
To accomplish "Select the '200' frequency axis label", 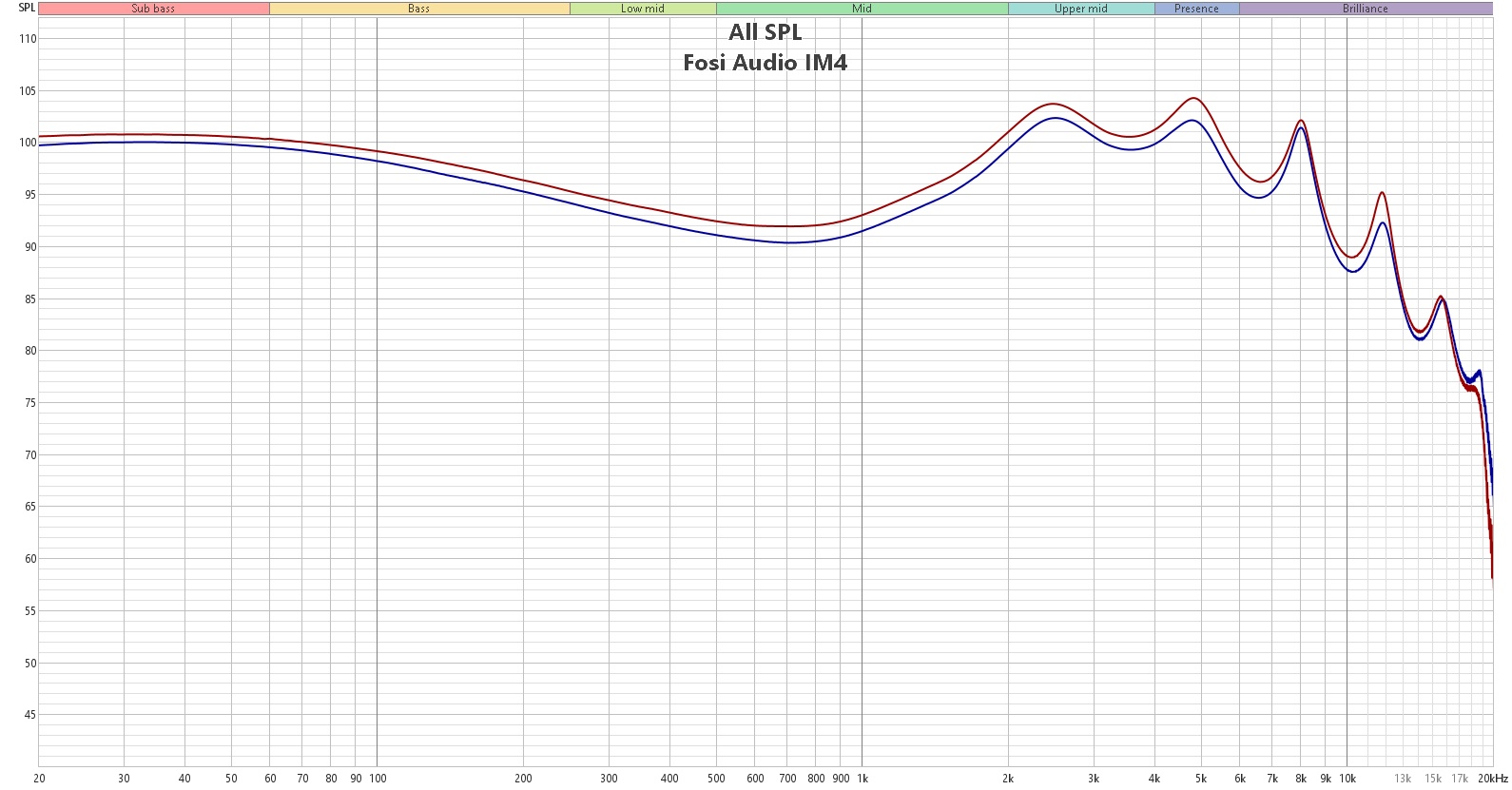I will (x=523, y=779).
